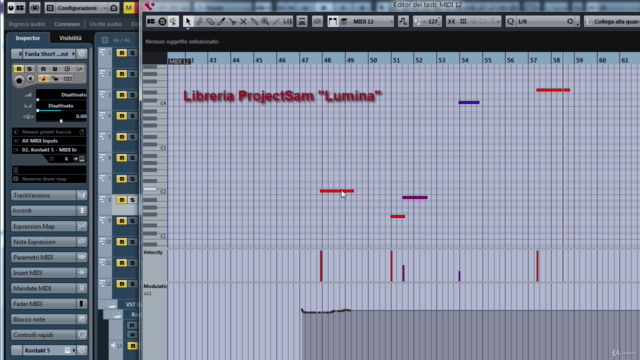
Task: Enable Read automation R in inspector
Action: [43, 69]
